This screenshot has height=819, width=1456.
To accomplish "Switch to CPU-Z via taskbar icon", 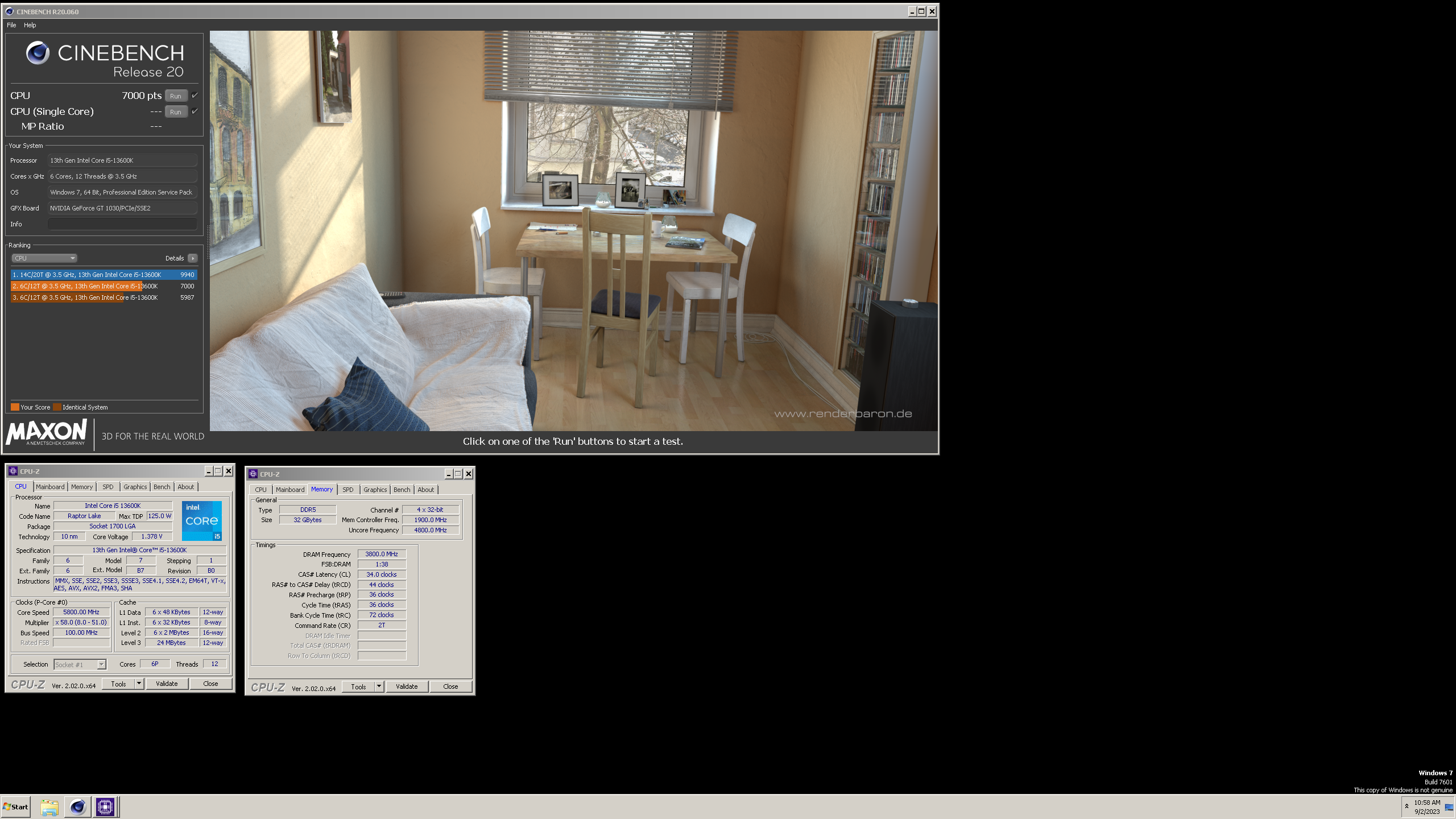I will (x=105, y=807).
